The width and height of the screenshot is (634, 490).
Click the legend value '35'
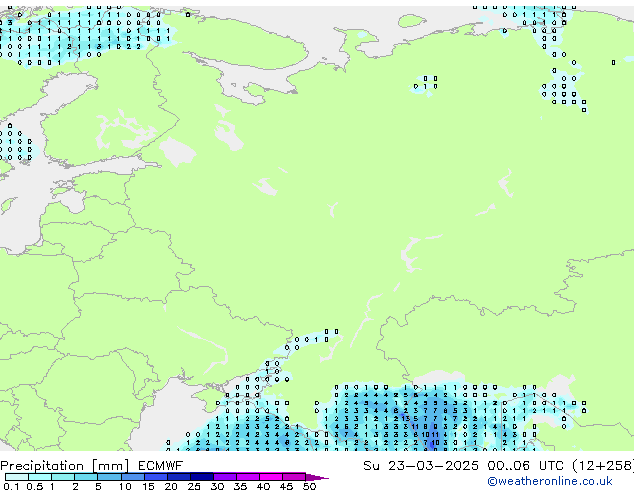240,486
